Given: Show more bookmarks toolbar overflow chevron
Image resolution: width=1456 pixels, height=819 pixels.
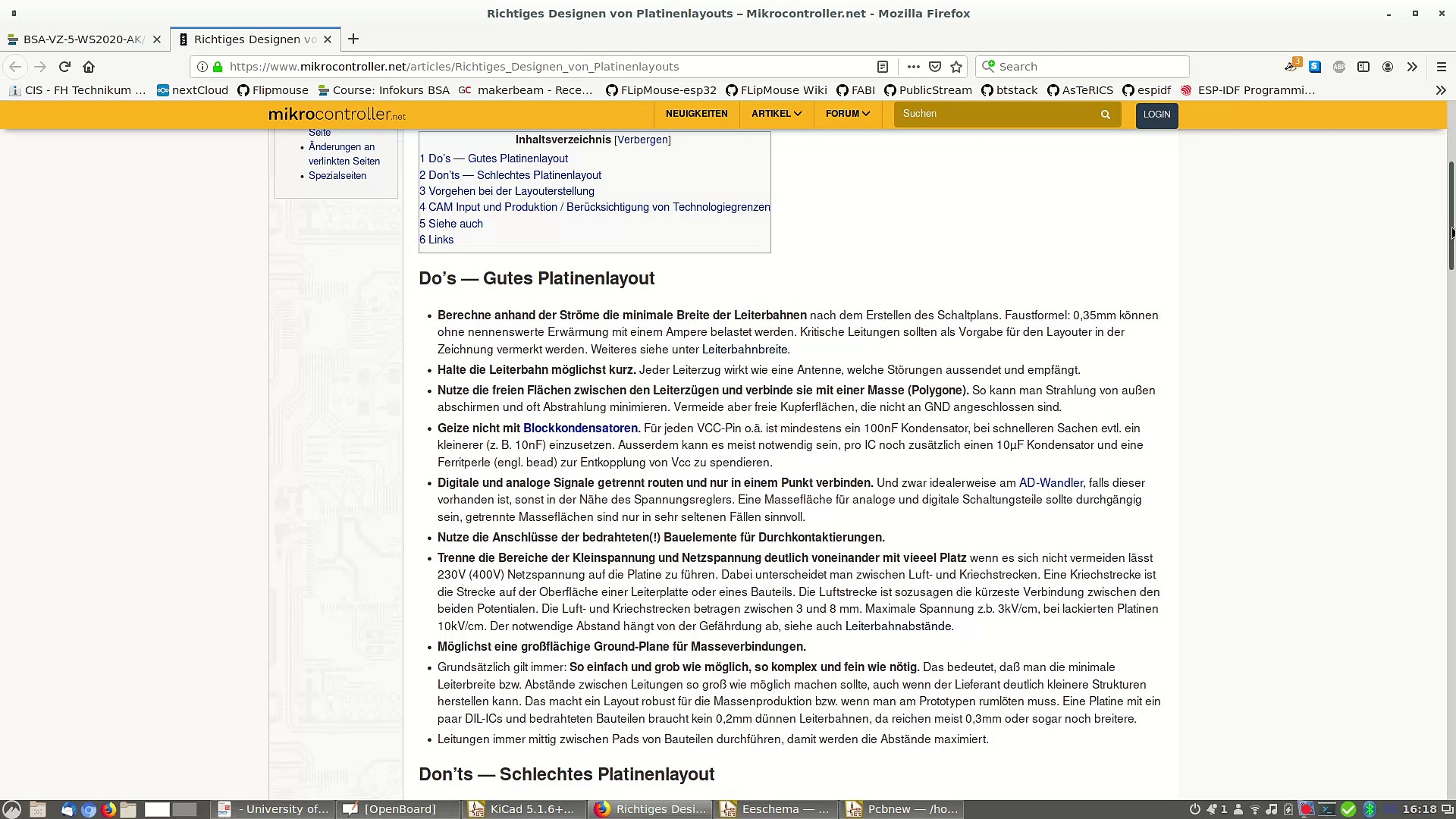Looking at the screenshot, I should tap(1440, 90).
